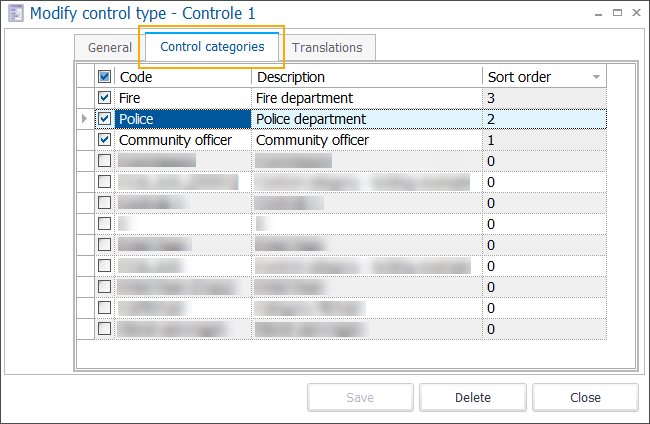
Task: Click the Delete button
Action: (473, 397)
